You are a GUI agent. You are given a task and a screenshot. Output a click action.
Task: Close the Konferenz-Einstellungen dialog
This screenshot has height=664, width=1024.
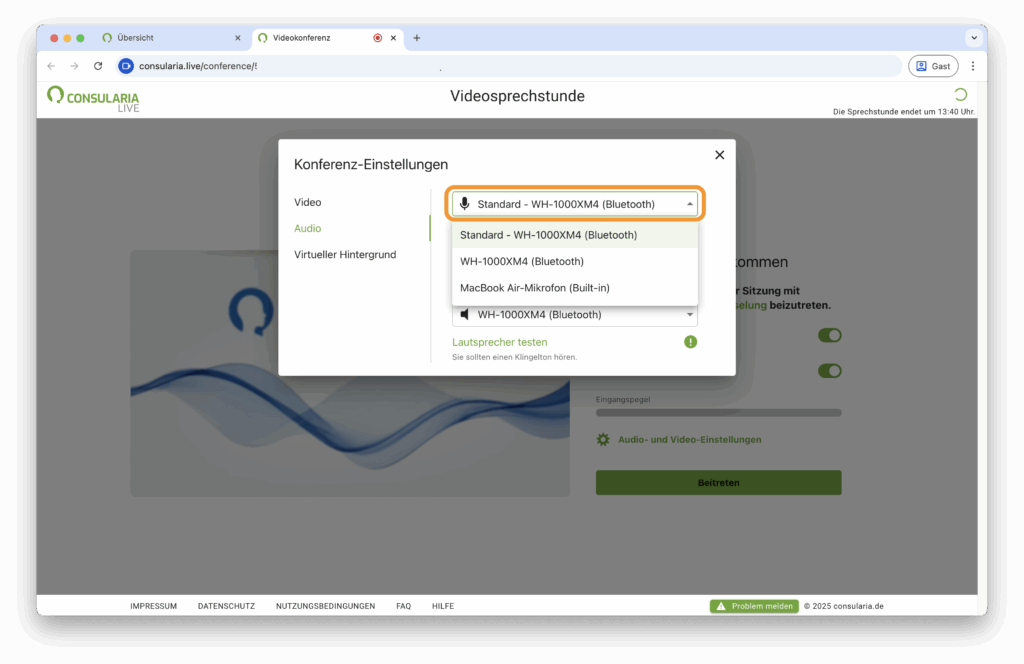(719, 155)
